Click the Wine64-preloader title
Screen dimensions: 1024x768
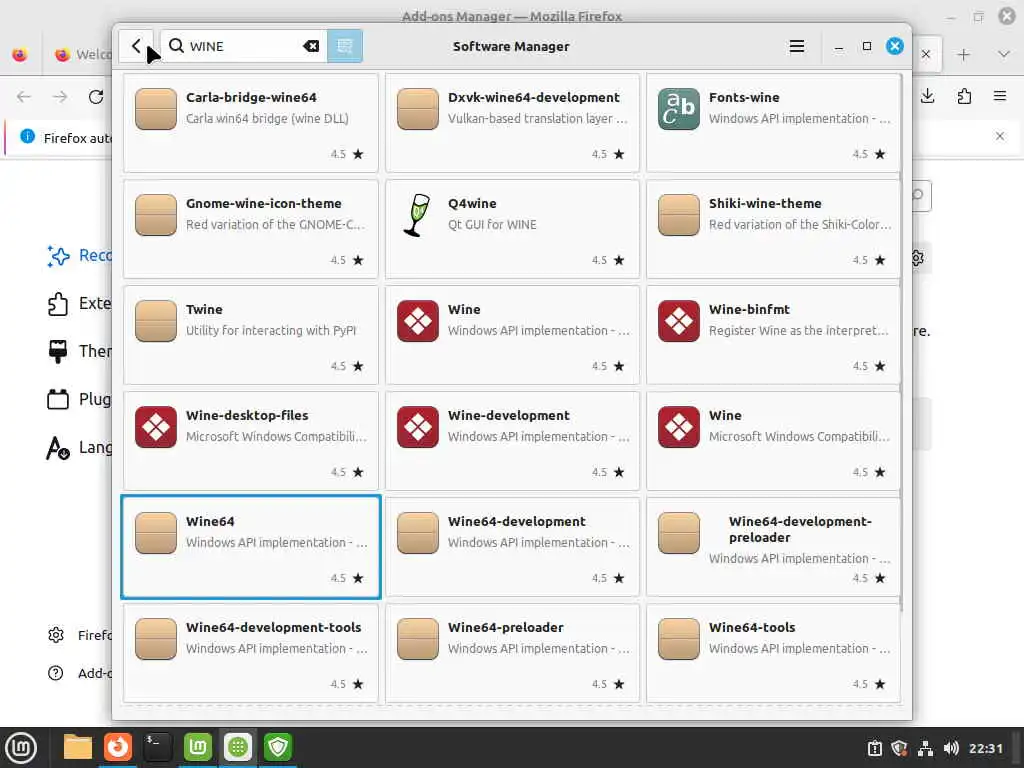[x=505, y=628]
